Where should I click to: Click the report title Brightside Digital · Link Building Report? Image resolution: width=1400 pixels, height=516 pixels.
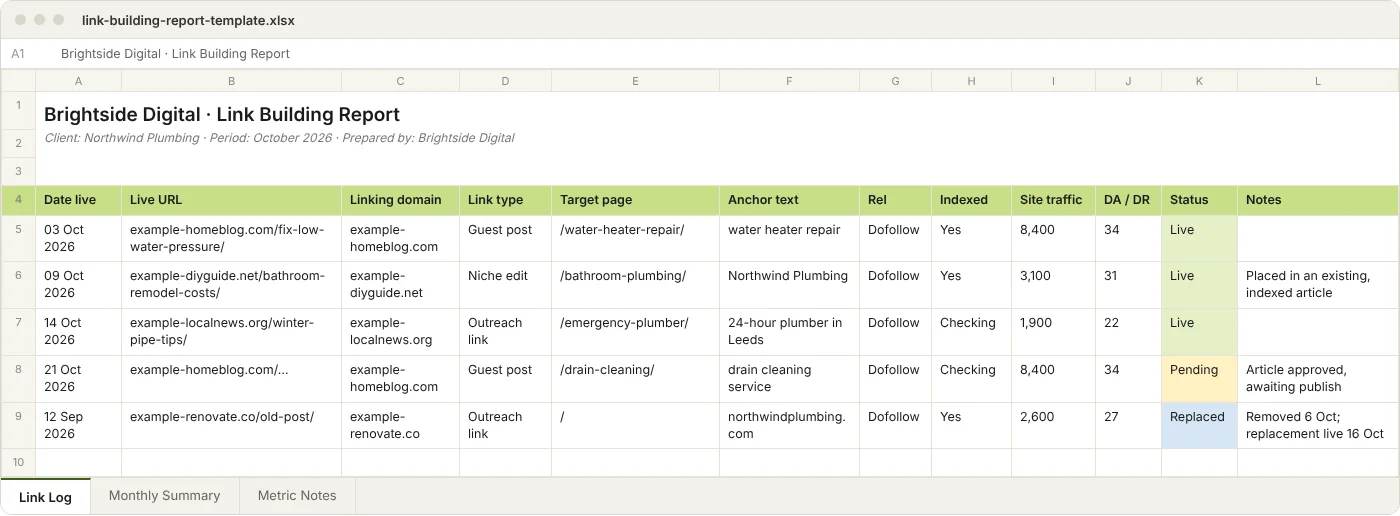[x=222, y=114]
